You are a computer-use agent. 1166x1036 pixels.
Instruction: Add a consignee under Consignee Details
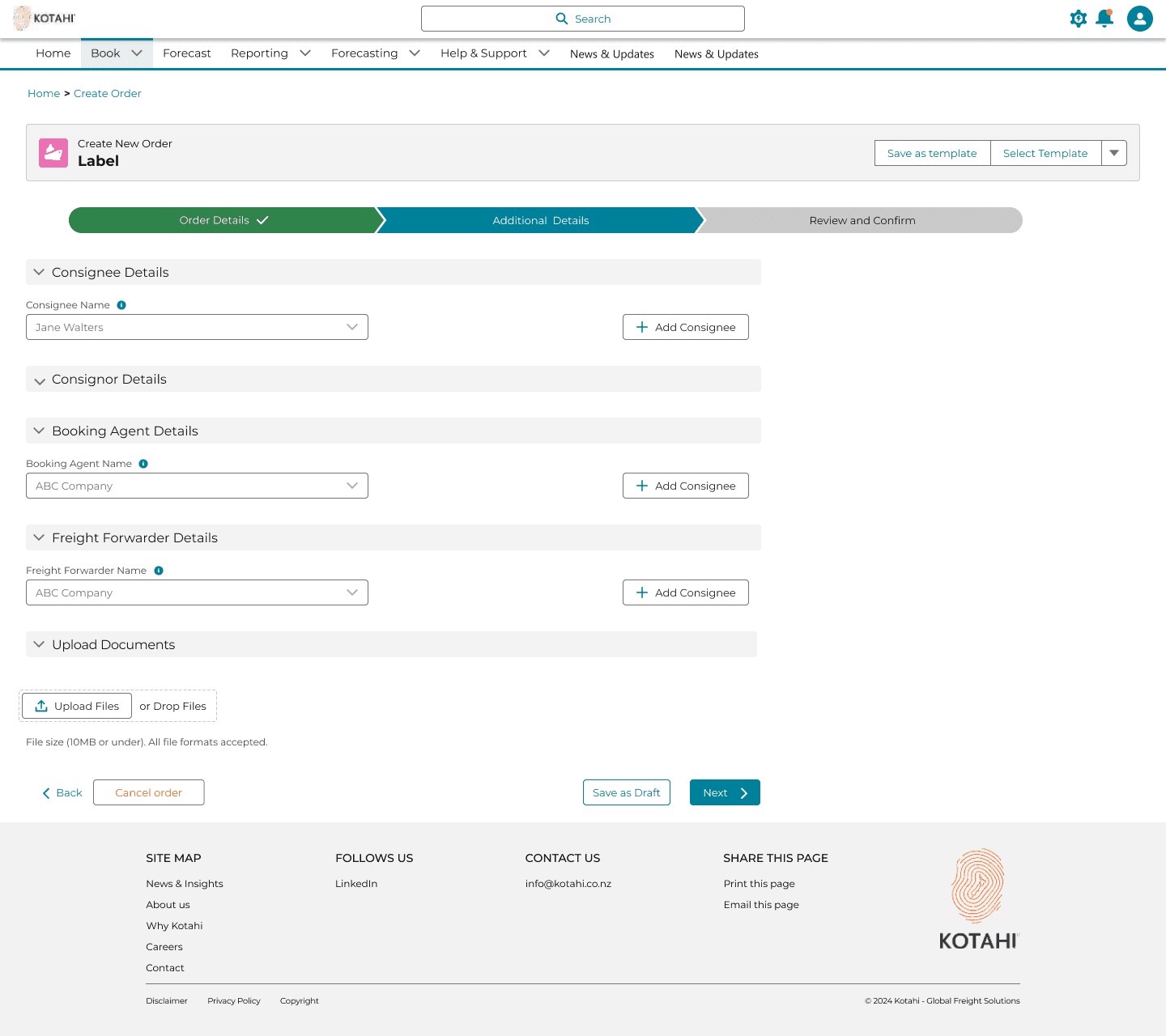click(x=686, y=327)
